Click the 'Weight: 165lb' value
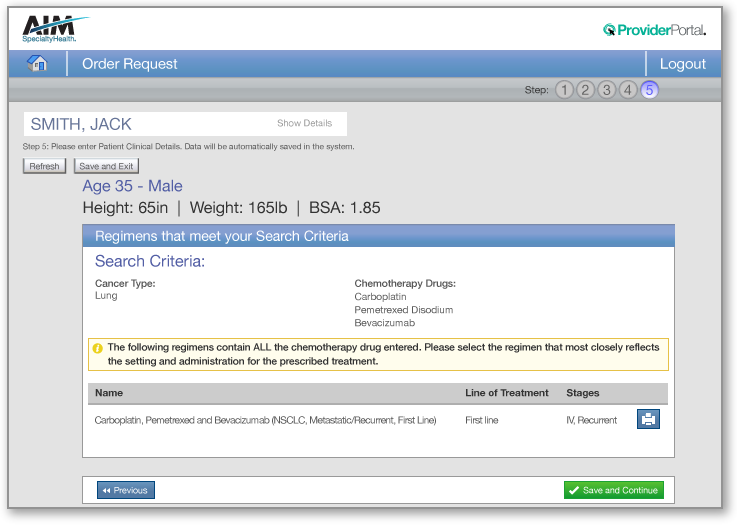 [x=238, y=208]
